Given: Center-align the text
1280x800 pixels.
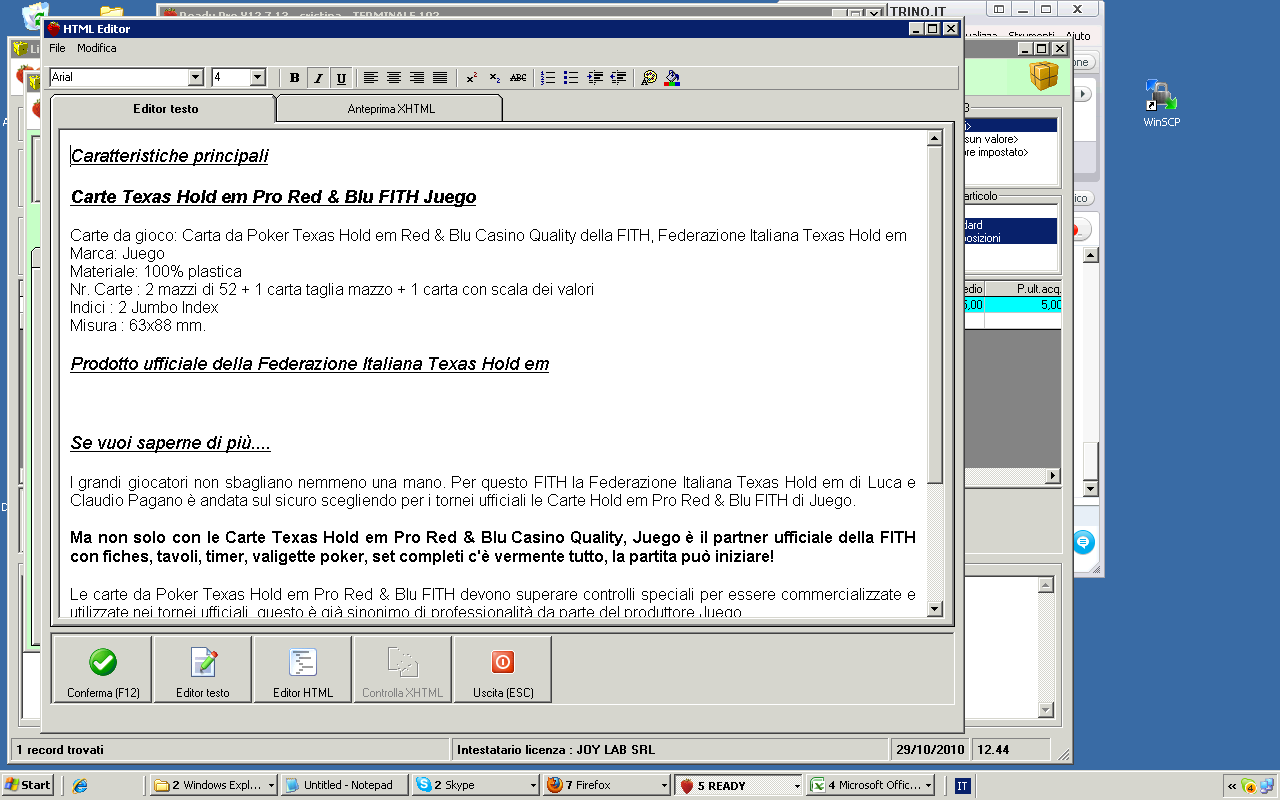Looking at the screenshot, I should pos(394,78).
